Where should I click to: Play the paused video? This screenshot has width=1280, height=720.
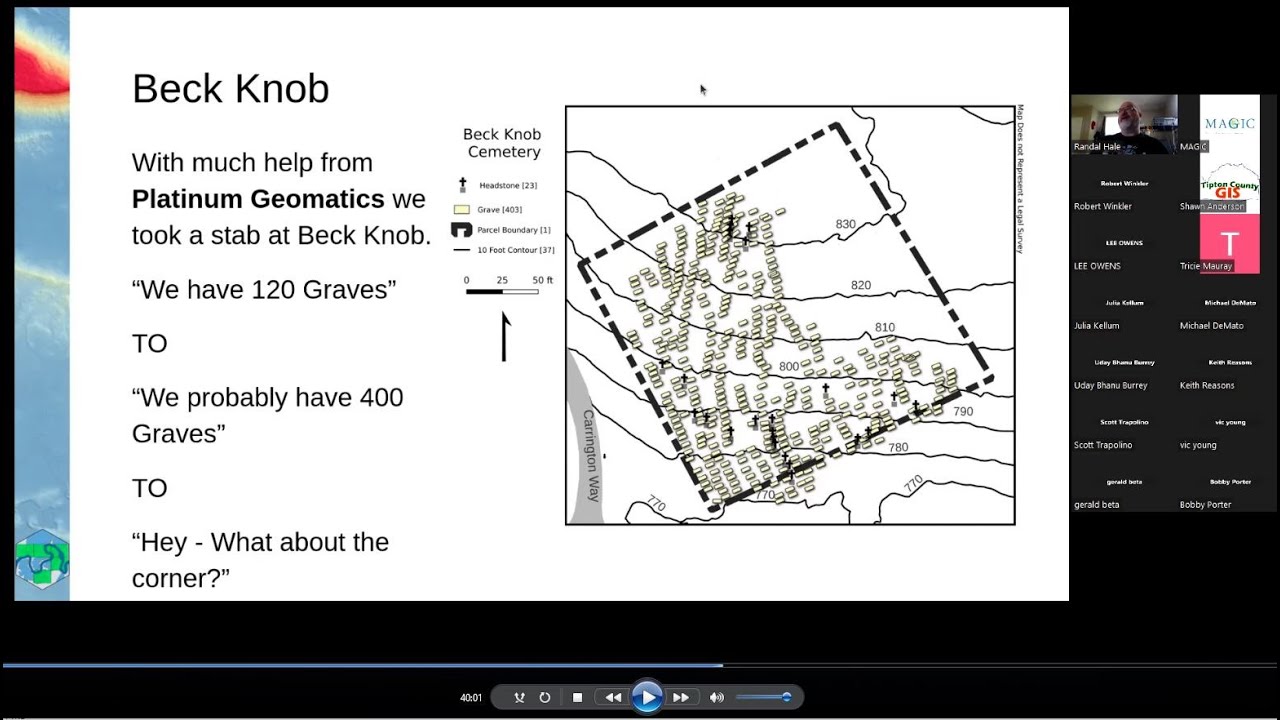click(647, 697)
